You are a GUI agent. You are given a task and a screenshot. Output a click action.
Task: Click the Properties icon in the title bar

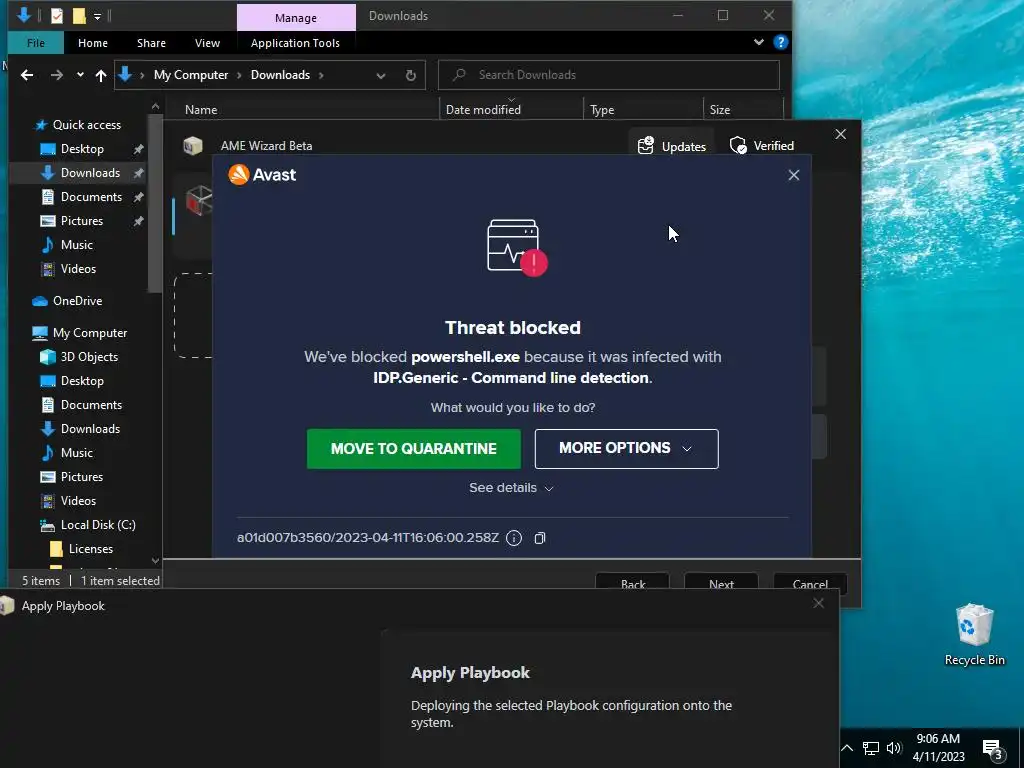57,16
